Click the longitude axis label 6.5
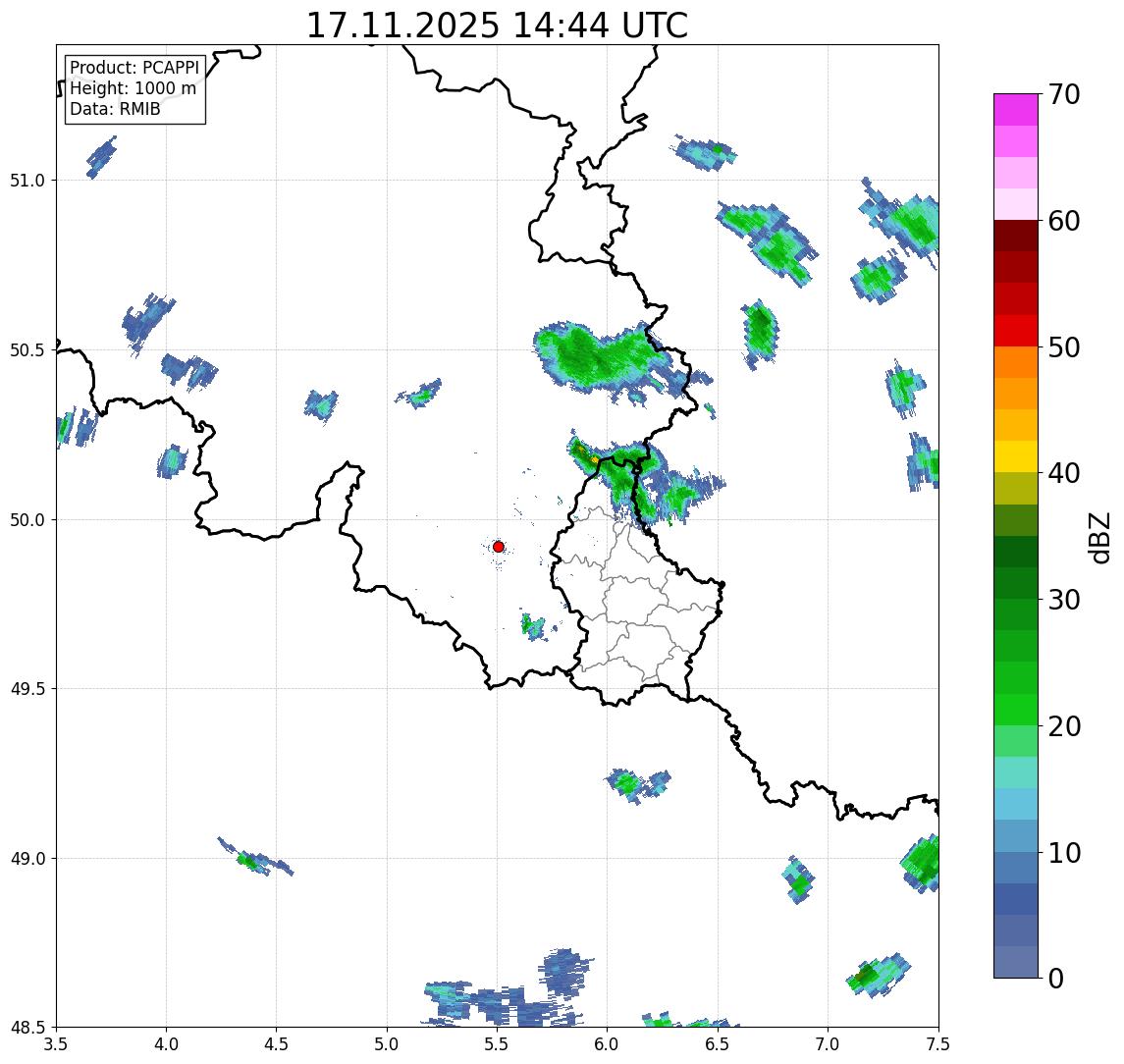Viewport: 1124px width, 1064px height. [x=718, y=1044]
